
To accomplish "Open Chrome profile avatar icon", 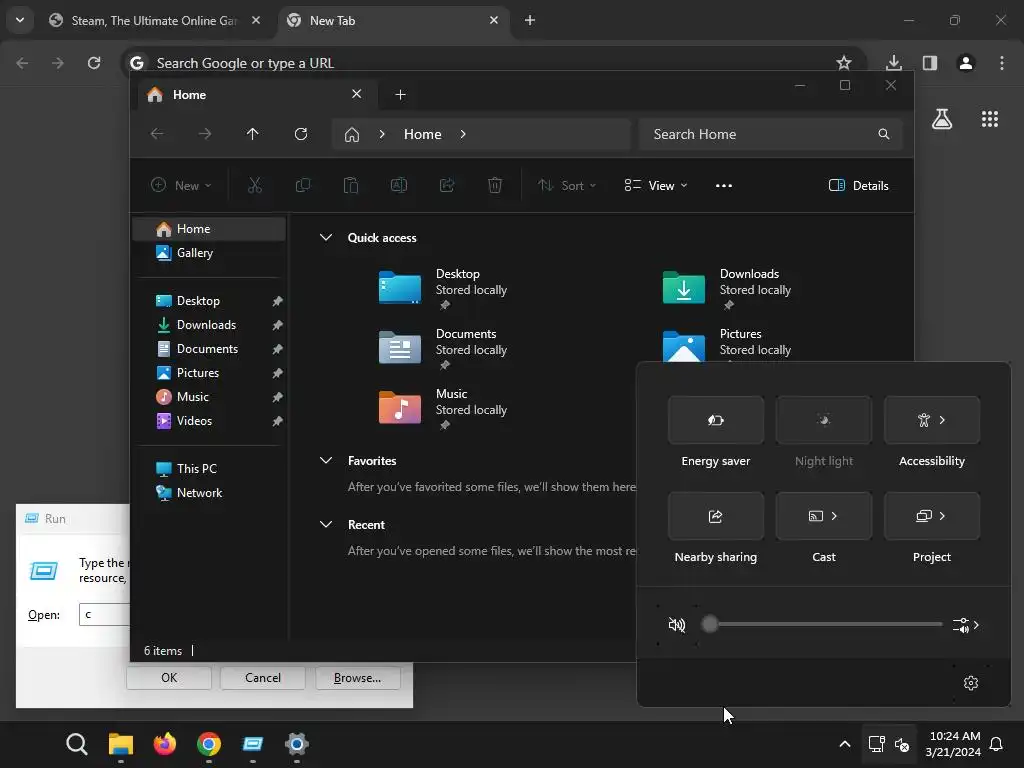I will 966,63.
